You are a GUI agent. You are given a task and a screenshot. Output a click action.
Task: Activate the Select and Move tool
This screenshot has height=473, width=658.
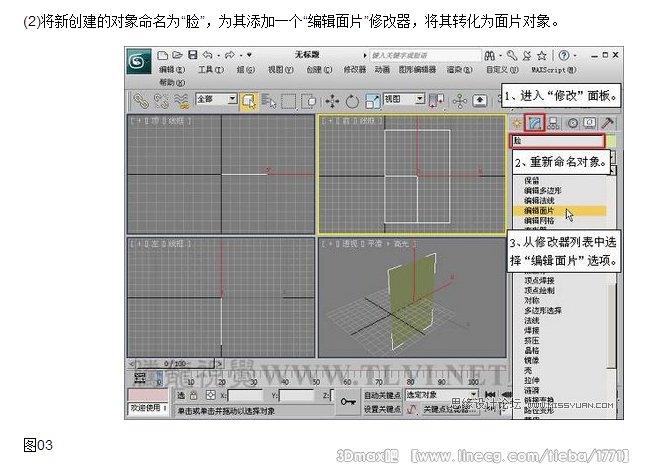(332, 101)
